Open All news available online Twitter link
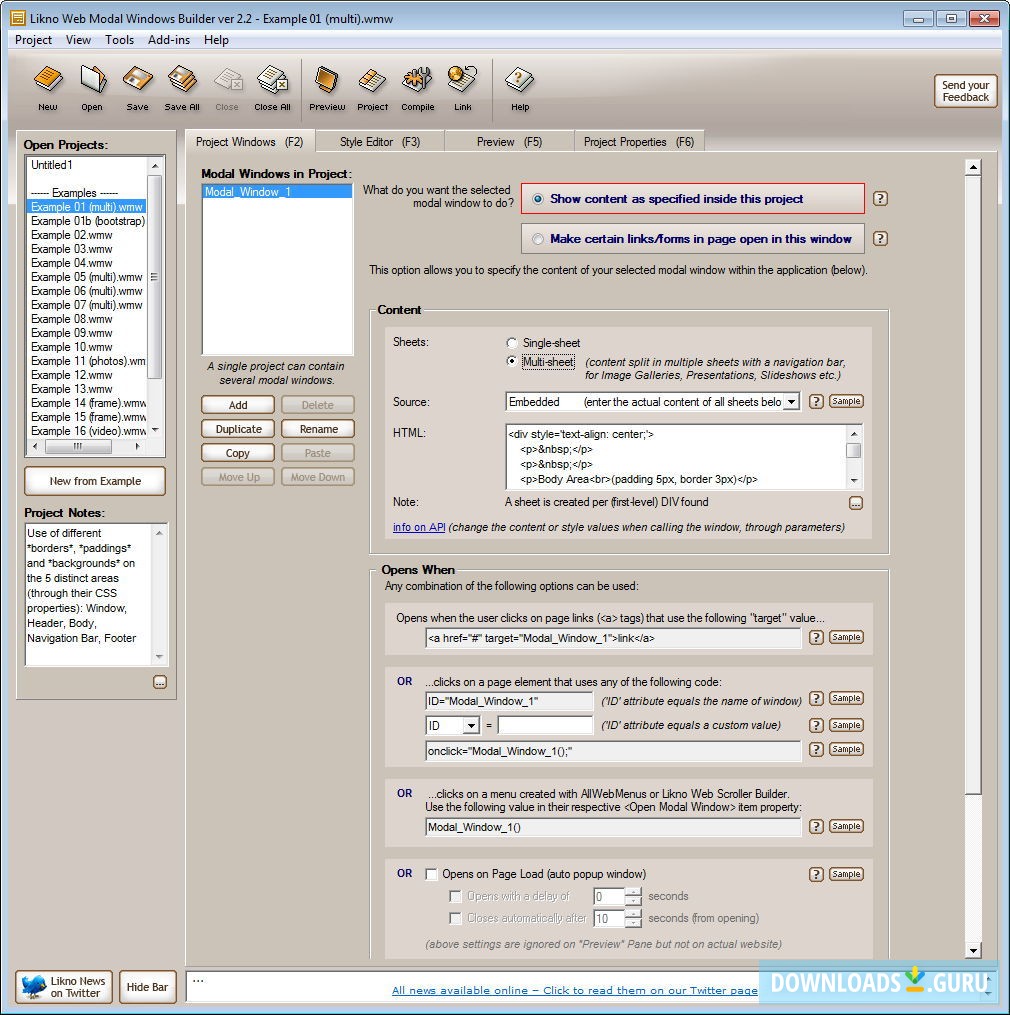This screenshot has width=1010, height=1015. coord(574,990)
